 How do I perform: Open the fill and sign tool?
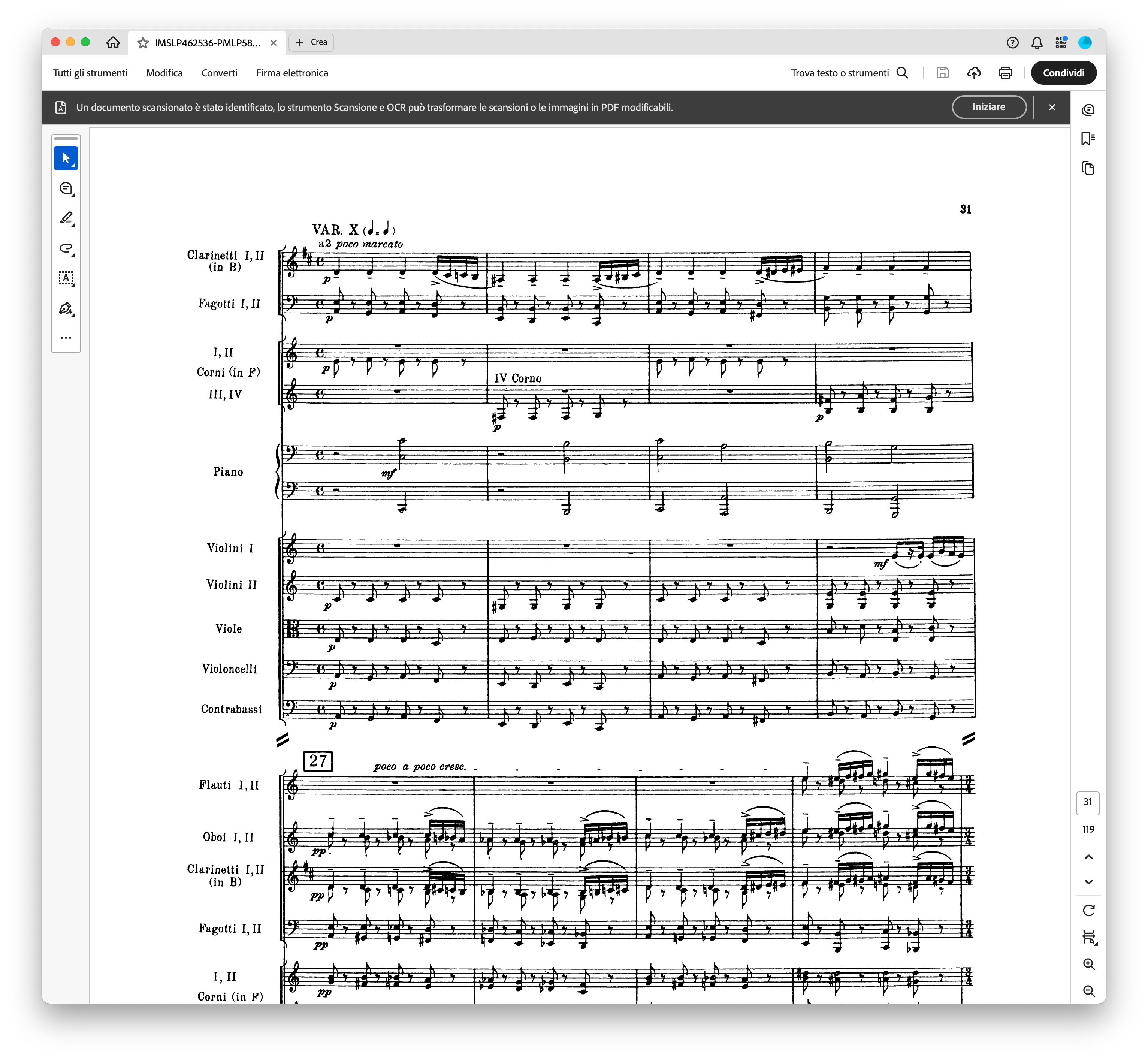(x=66, y=308)
